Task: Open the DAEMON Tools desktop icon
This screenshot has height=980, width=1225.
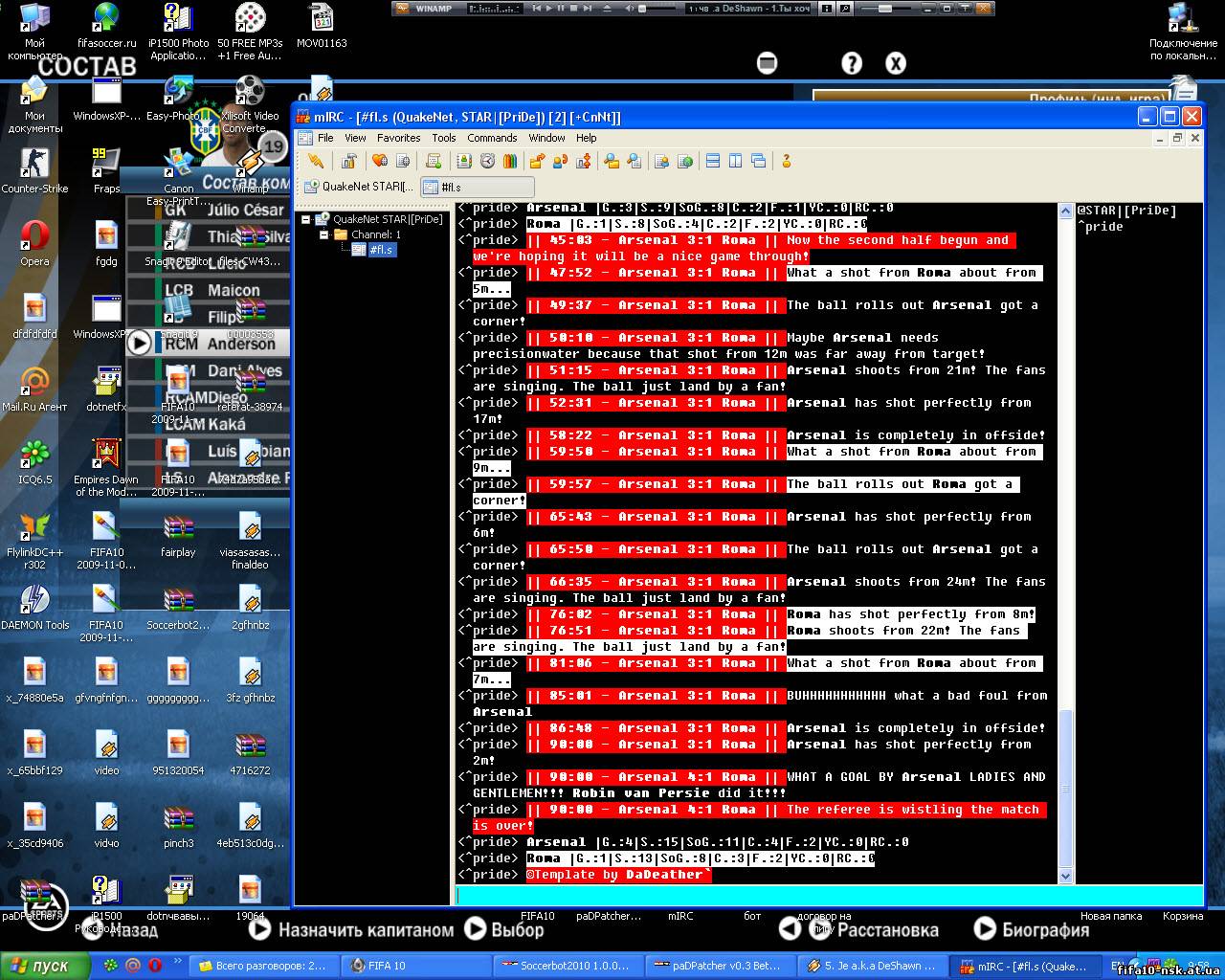Action: [34, 607]
